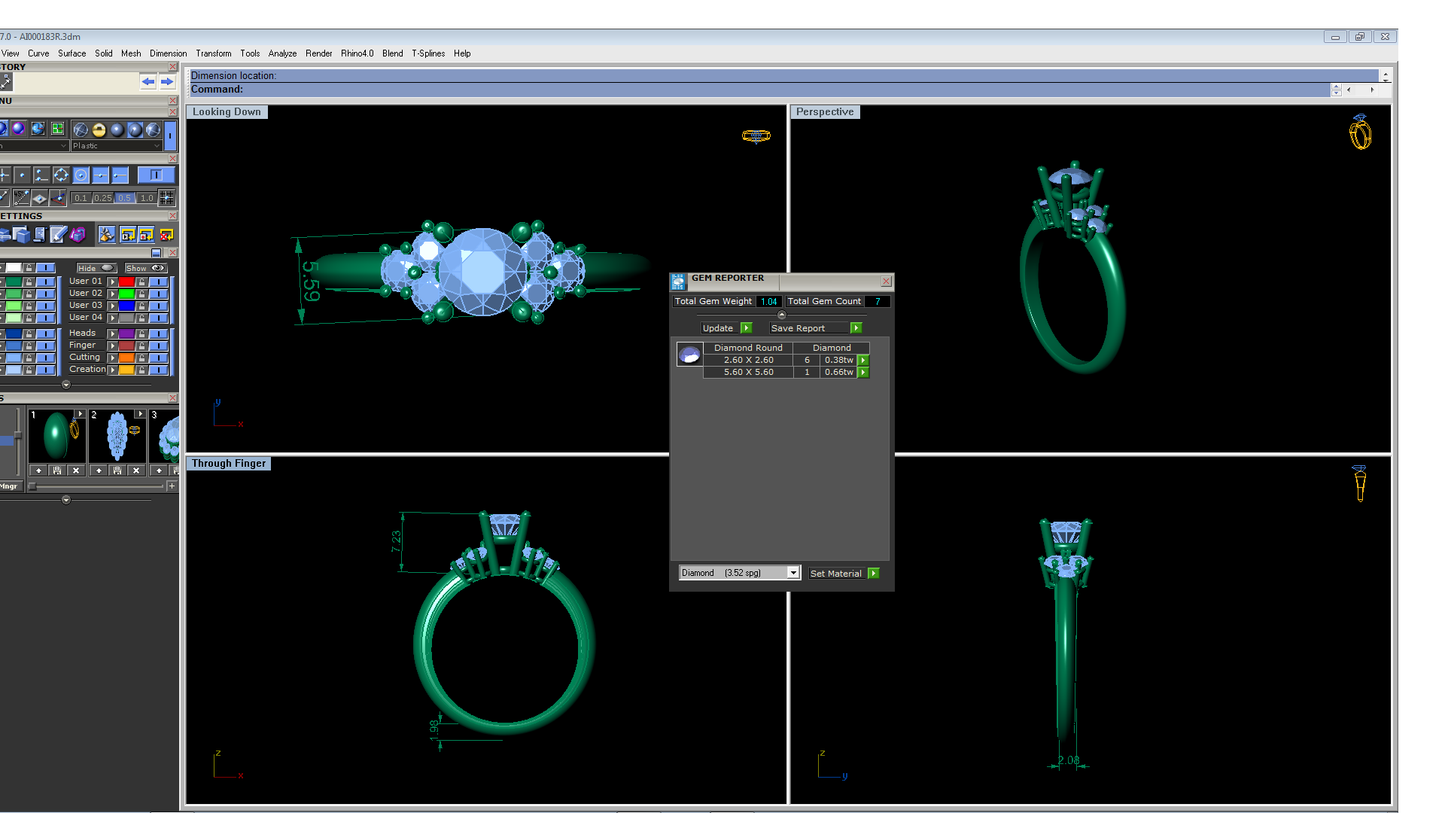Viewport: 1445px width, 813px height.
Task: Click the purple box settings icon
Action: click(x=79, y=234)
